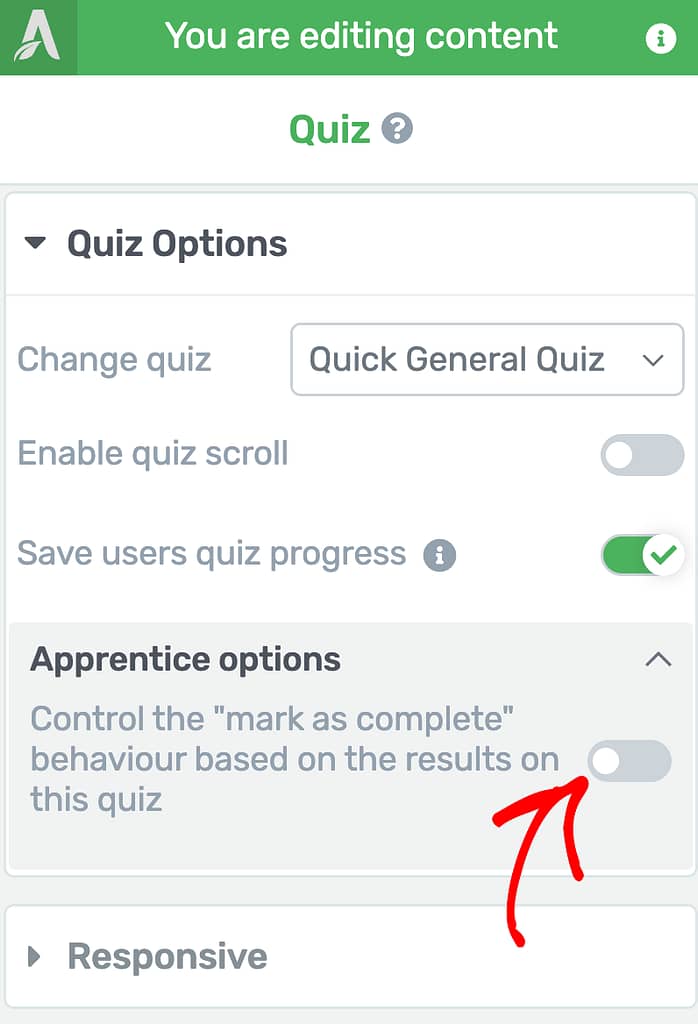The height and width of the screenshot is (1024, 698).
Task: Click the Quiz Options section title
Action: tap(177, 244)
